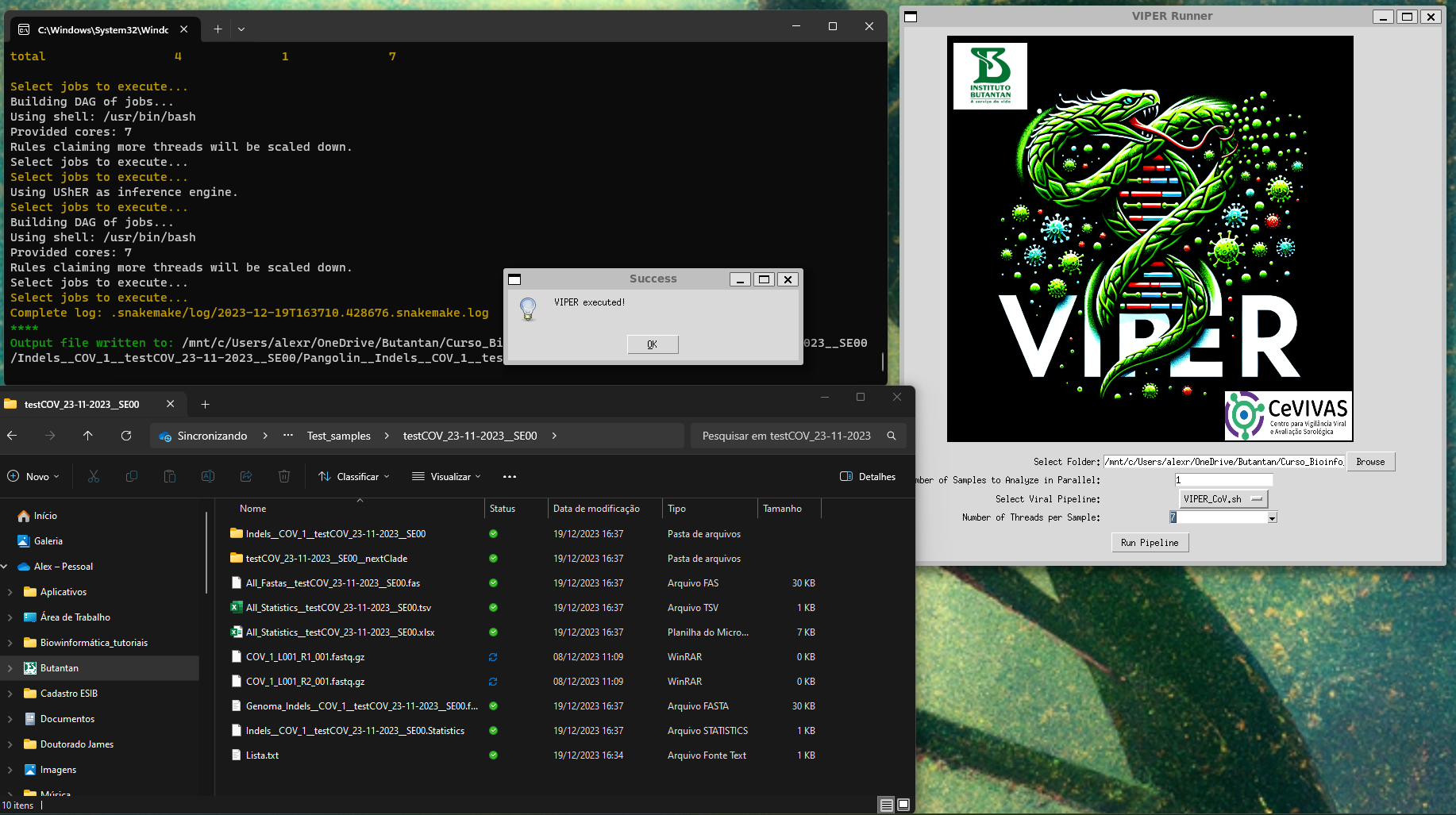1456x815 pixels.
Task: Select All_Fastas__testCOV .fas file
Action: click(x=524, y=583)
